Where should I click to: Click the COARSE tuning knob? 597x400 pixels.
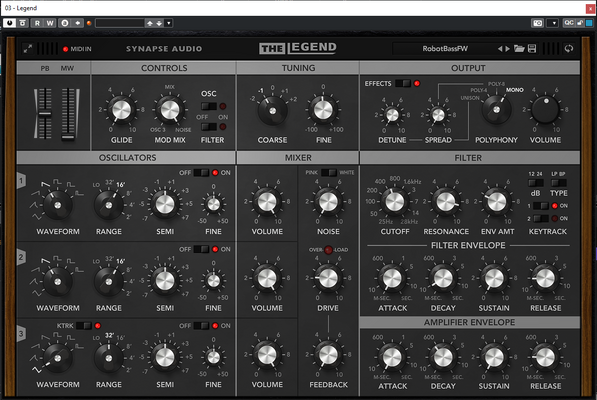[272, 111]
